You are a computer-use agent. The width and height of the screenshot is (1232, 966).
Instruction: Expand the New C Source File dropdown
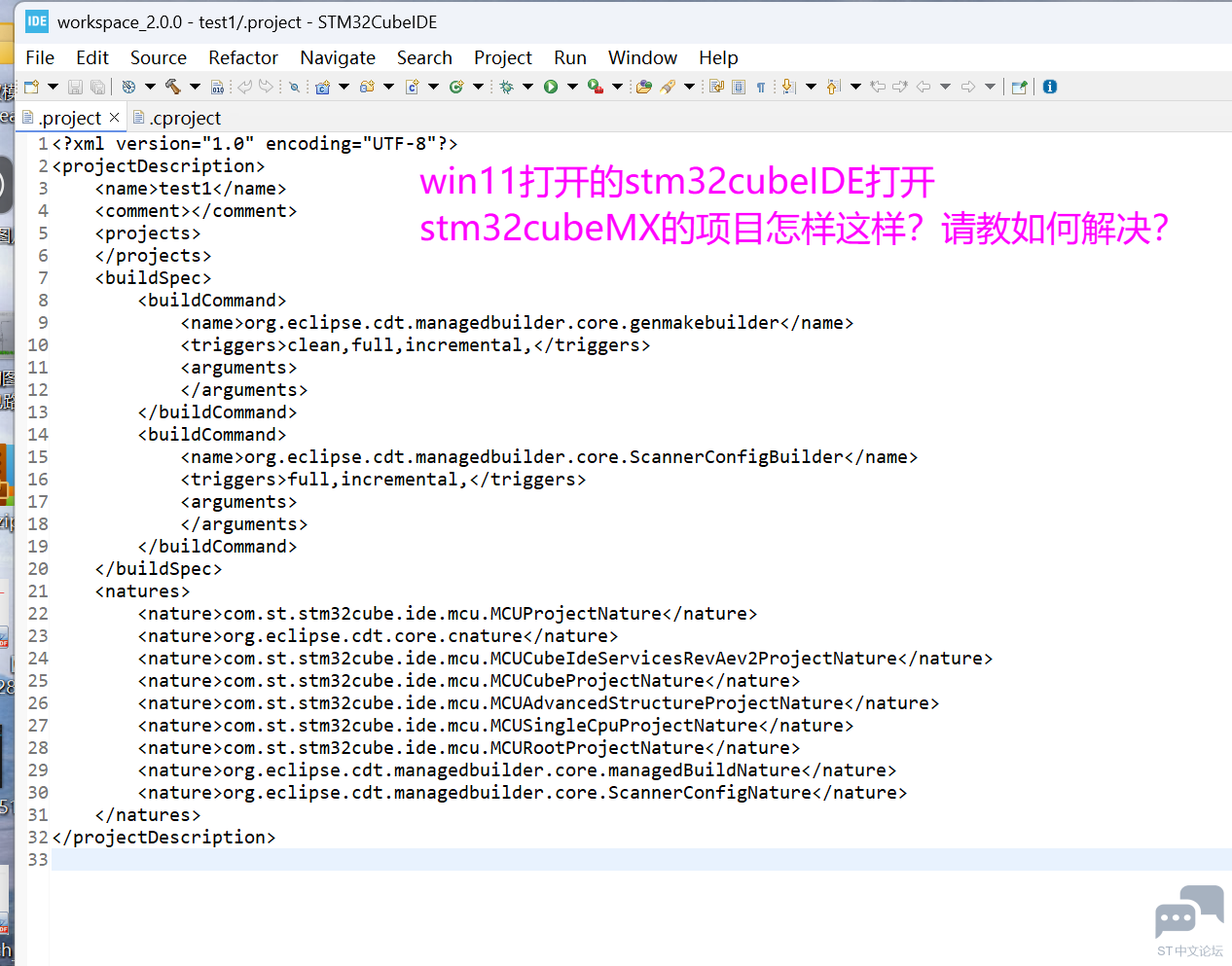coord(433,87)
